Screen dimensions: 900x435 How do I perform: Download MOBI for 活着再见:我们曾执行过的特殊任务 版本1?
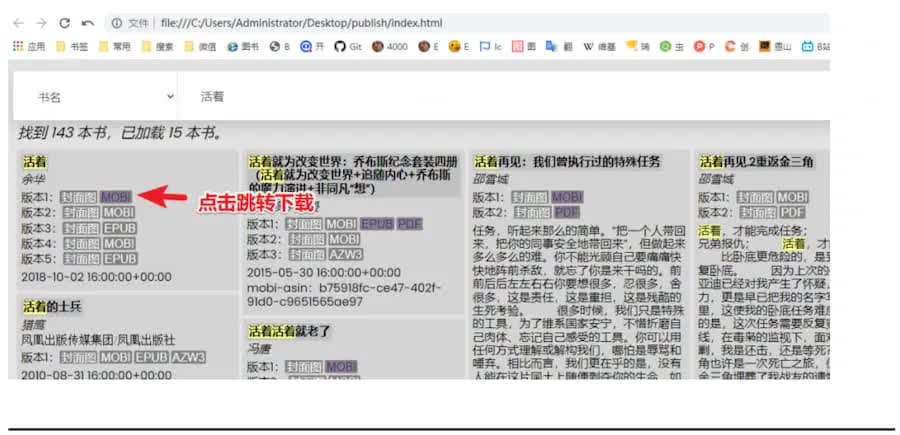[x=567, y=197]
